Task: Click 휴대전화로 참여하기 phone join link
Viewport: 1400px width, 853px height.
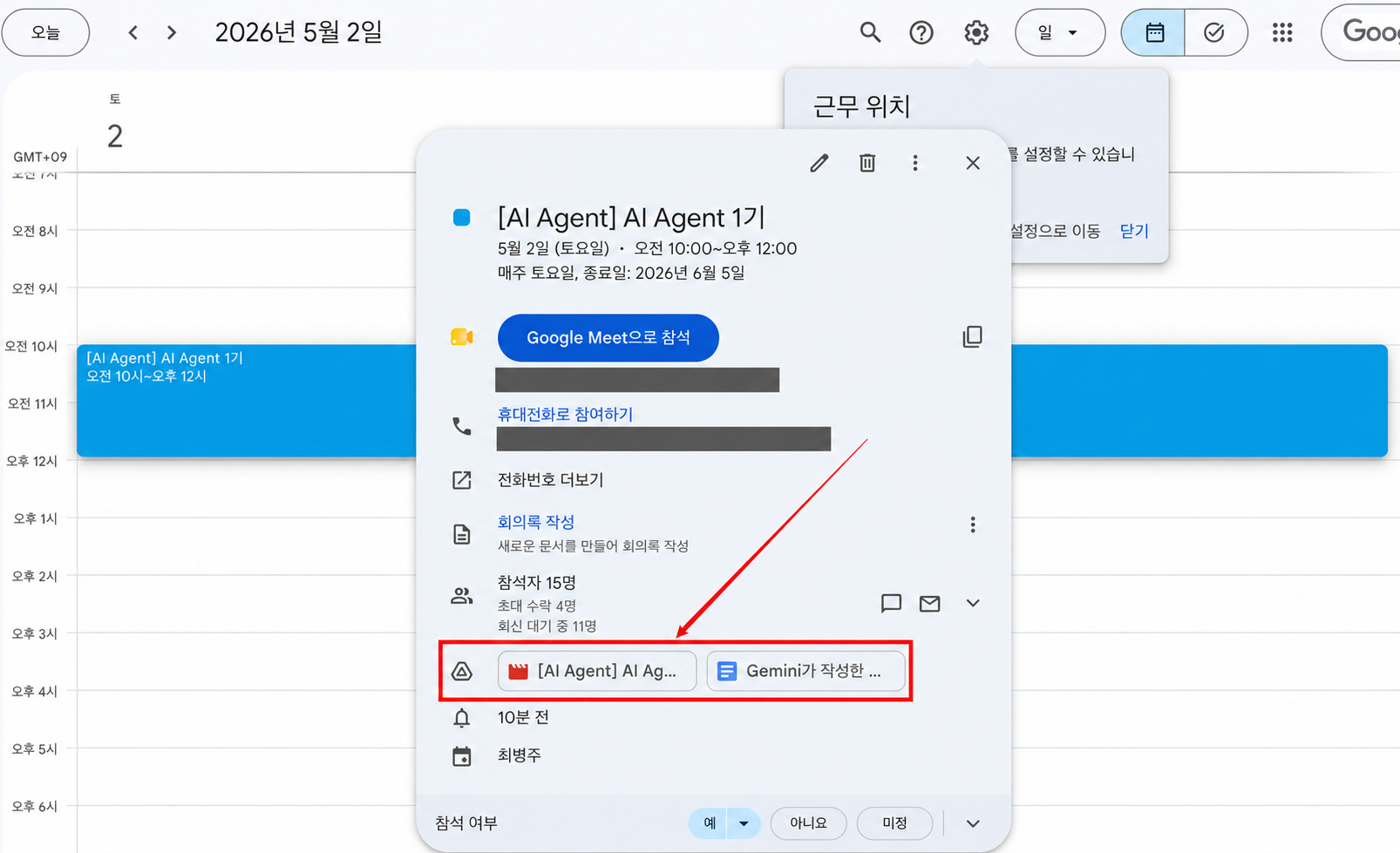Action: click(x=565, y=415)
